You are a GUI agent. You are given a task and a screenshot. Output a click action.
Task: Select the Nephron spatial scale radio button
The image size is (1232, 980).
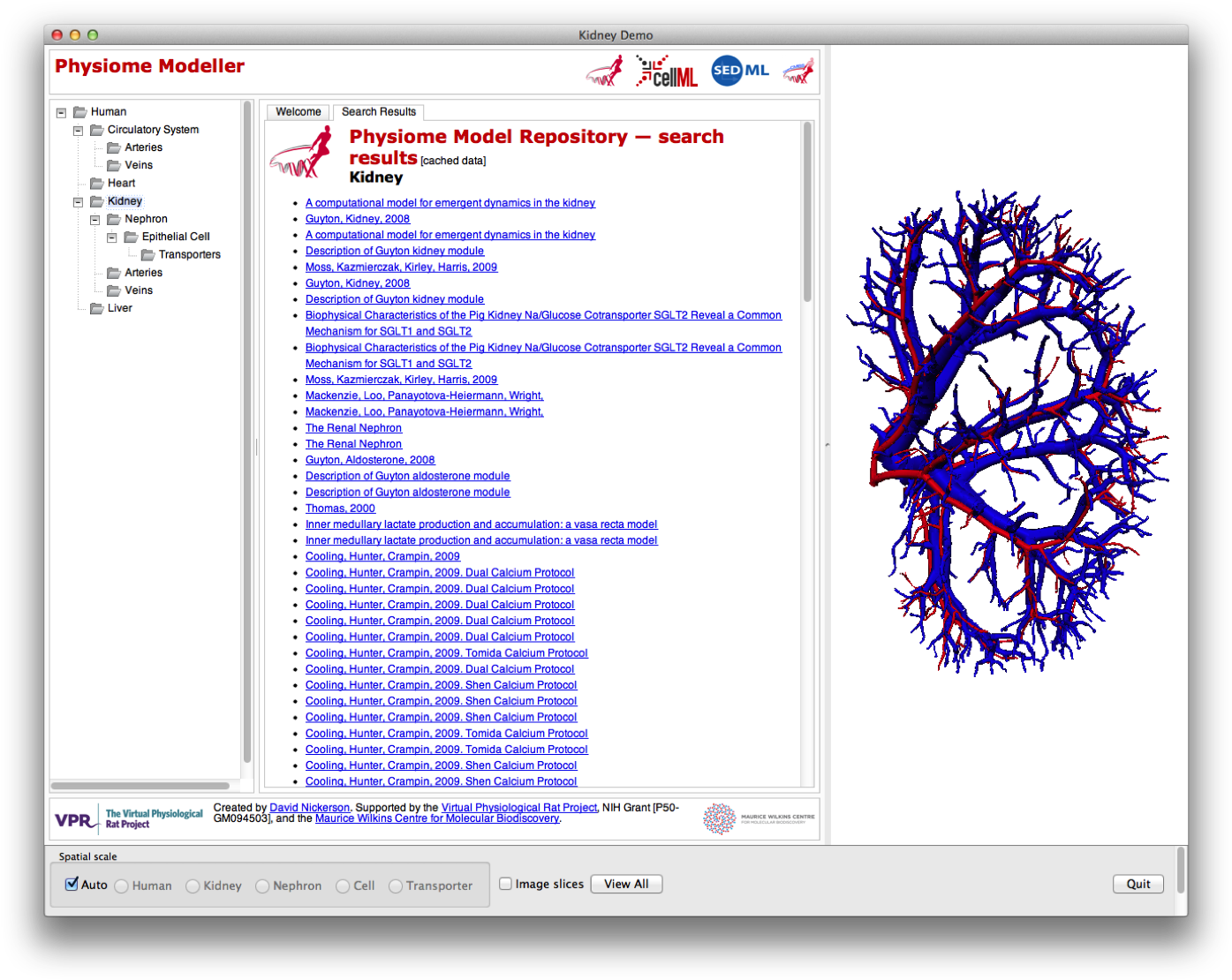pyautogui.click(x=261, y=886)
